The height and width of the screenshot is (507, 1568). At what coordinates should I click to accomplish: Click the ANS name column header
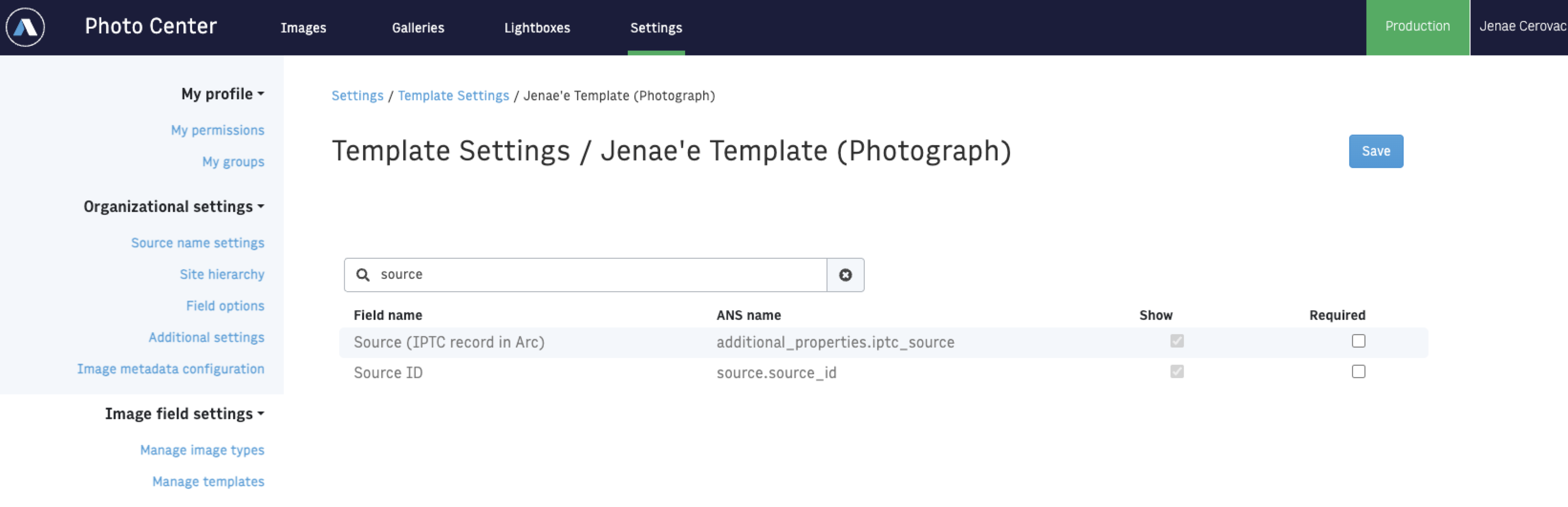(748, 315)
